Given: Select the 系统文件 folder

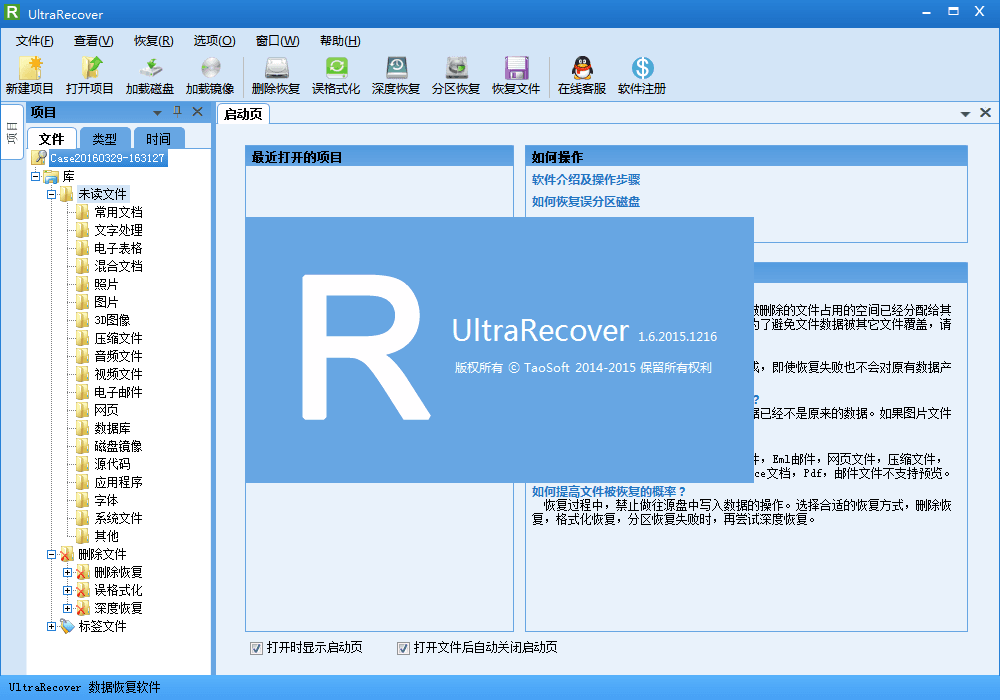Looking at the screenshot, I should [x=118, y=518].
